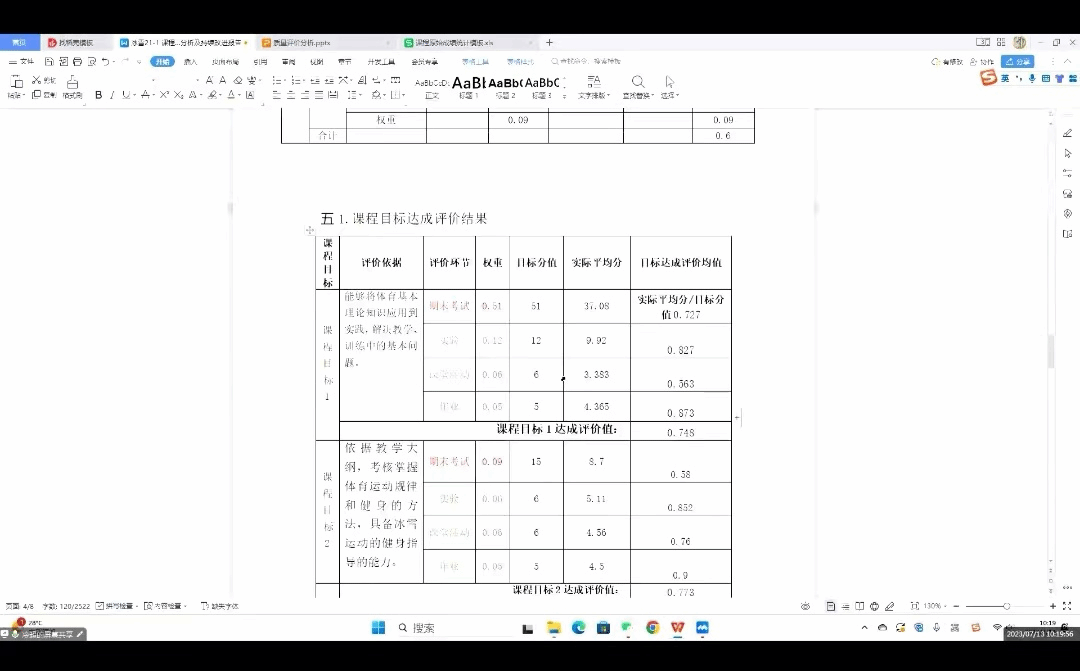
Task: Click the Select cursor tool
Action: coord(669,82)
